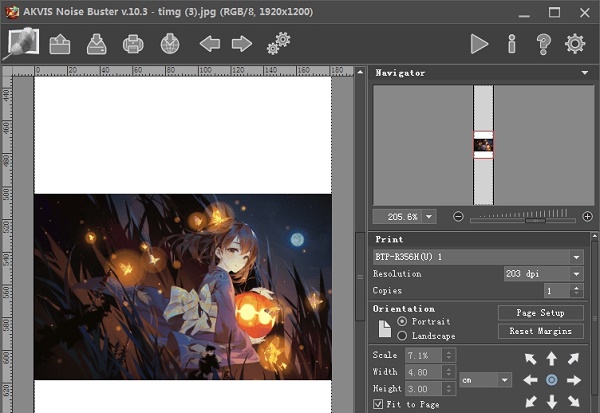
Task: Click the canvas vertical scrollbar thumb
Action: [x=360, y=277]
